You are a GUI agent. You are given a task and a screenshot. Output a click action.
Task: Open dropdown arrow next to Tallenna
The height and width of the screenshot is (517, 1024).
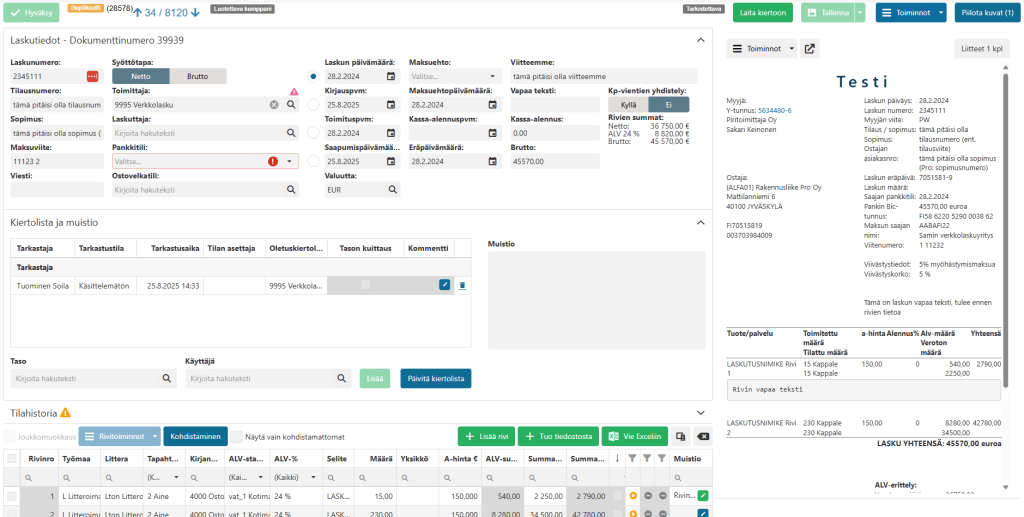[x=860, y=12]
